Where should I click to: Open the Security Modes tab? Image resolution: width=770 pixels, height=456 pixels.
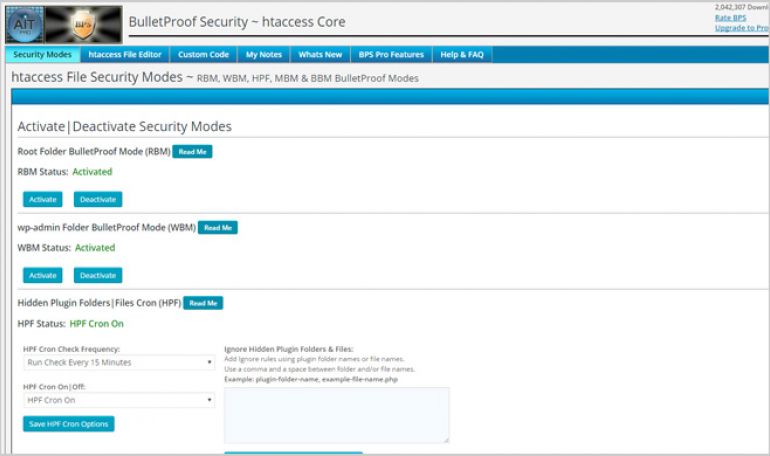[x=42, y=54]
